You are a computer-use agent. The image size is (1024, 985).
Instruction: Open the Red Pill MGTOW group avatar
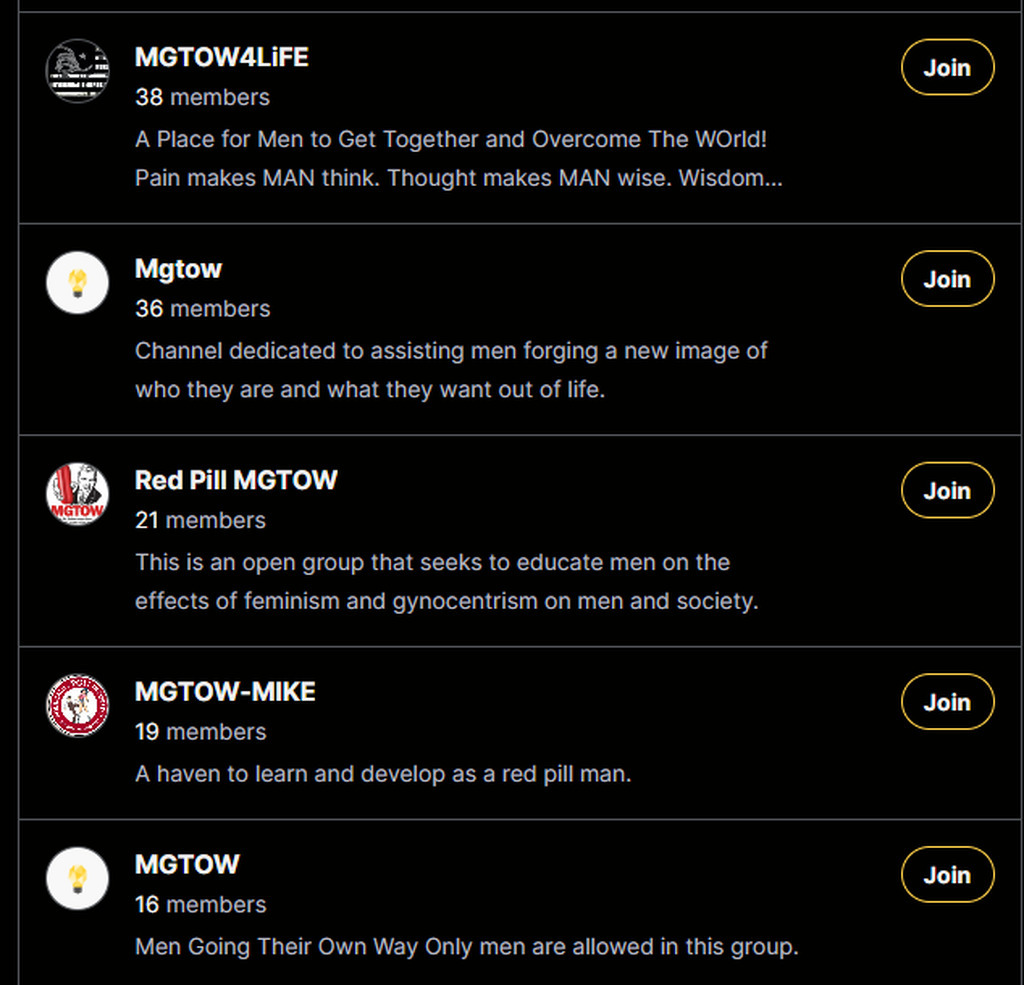click(78, 494)
